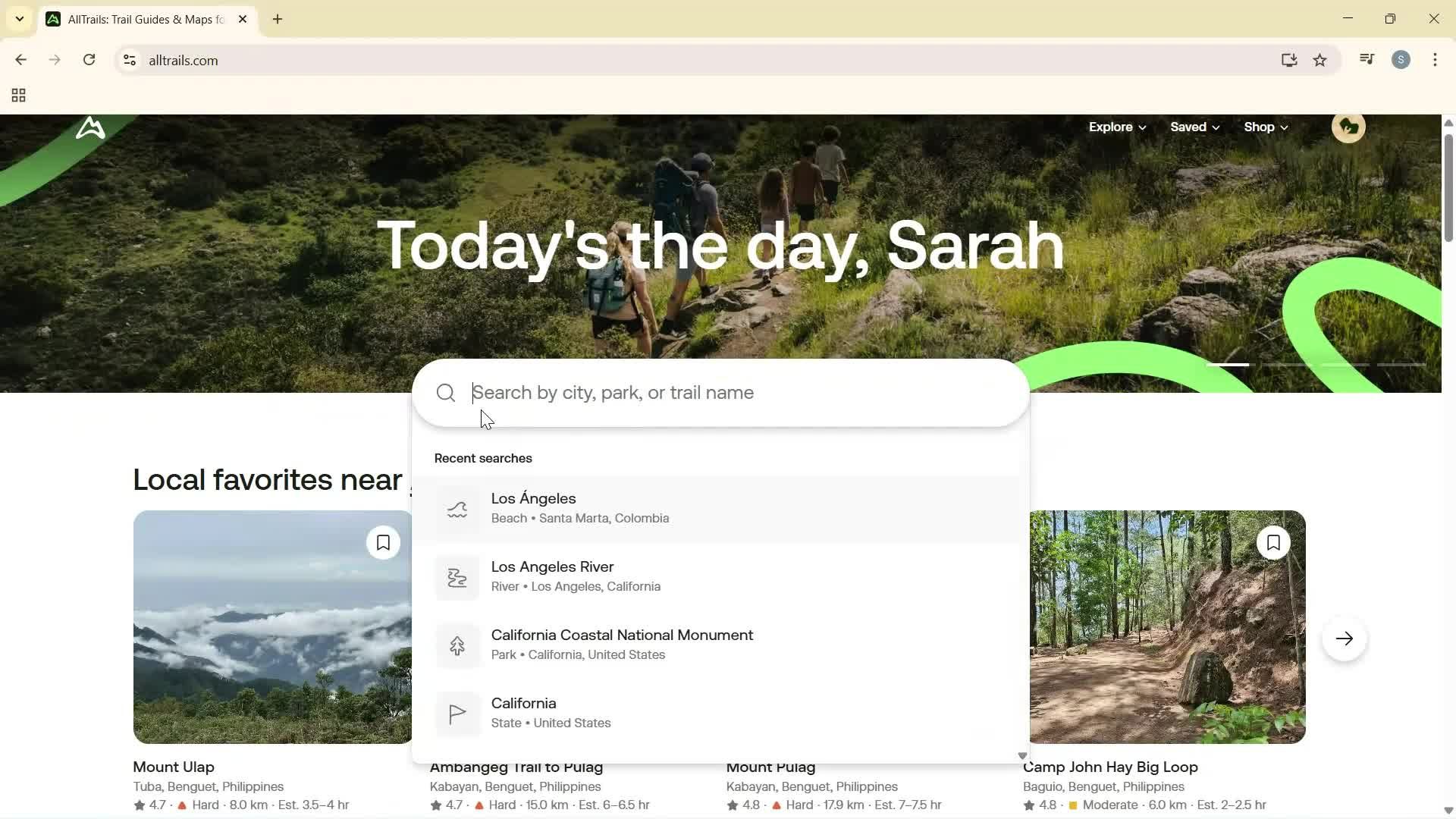Viewport: 1456px width, 819px height.
Task: Advance the trail carousel with the arrow button
Action: (1344, 638)
